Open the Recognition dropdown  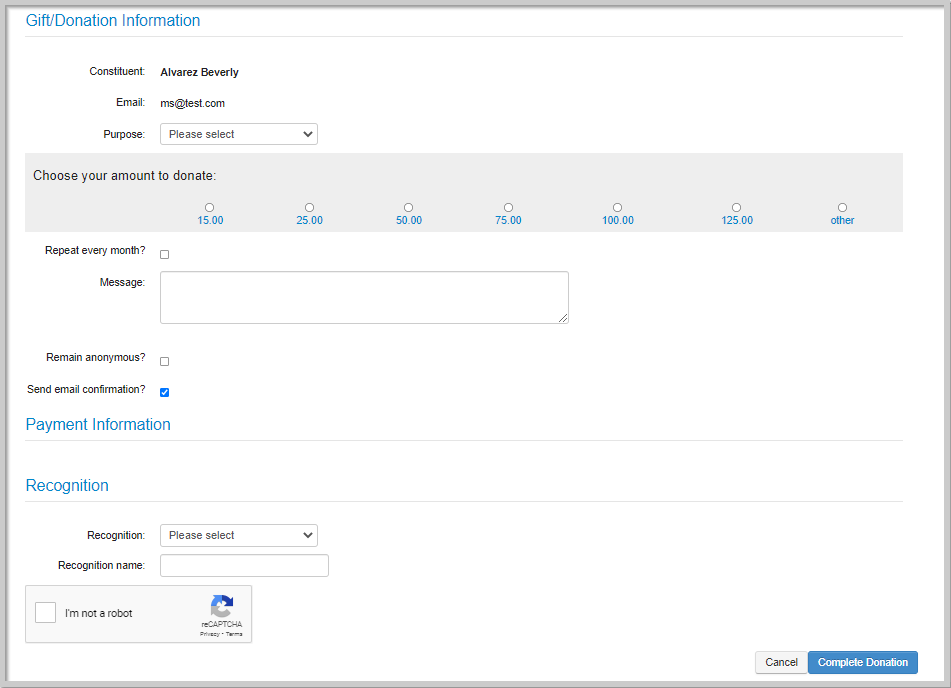[x=238, y=535]
